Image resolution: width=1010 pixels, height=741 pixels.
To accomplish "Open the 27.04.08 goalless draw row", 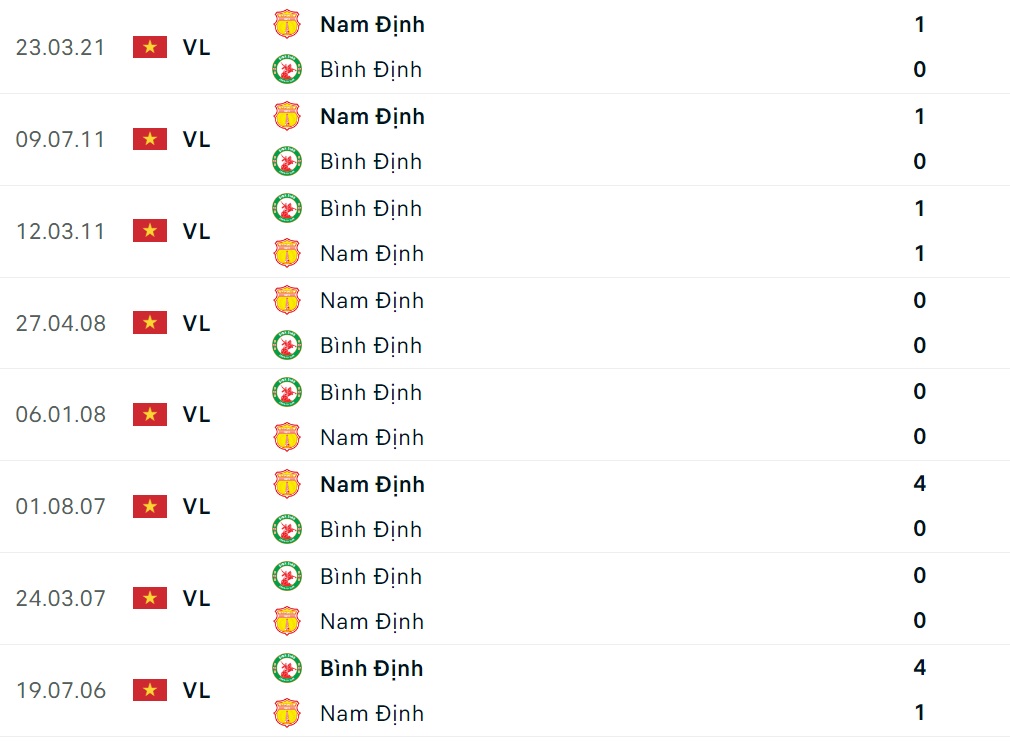I will tap(505, 323).
